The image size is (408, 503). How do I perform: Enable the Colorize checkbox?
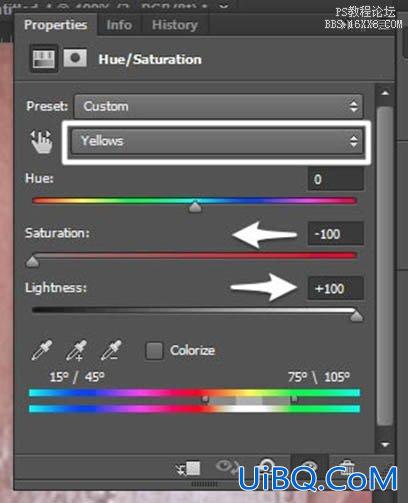[x=154, y=351]
